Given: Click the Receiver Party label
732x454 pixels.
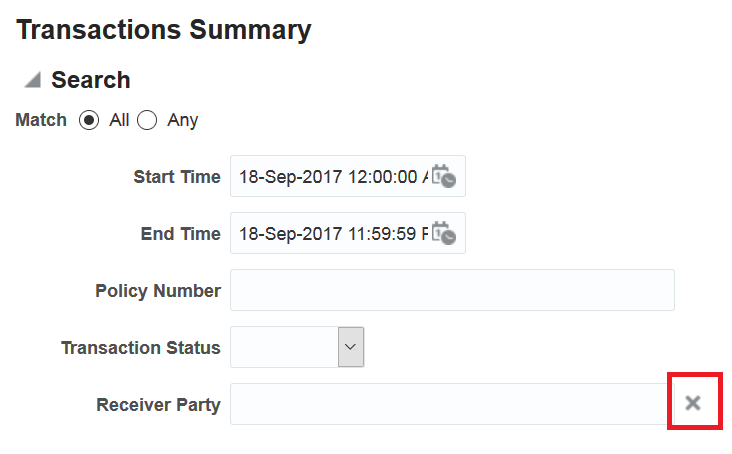Looking at the screenshot, I should pos(158,405).
